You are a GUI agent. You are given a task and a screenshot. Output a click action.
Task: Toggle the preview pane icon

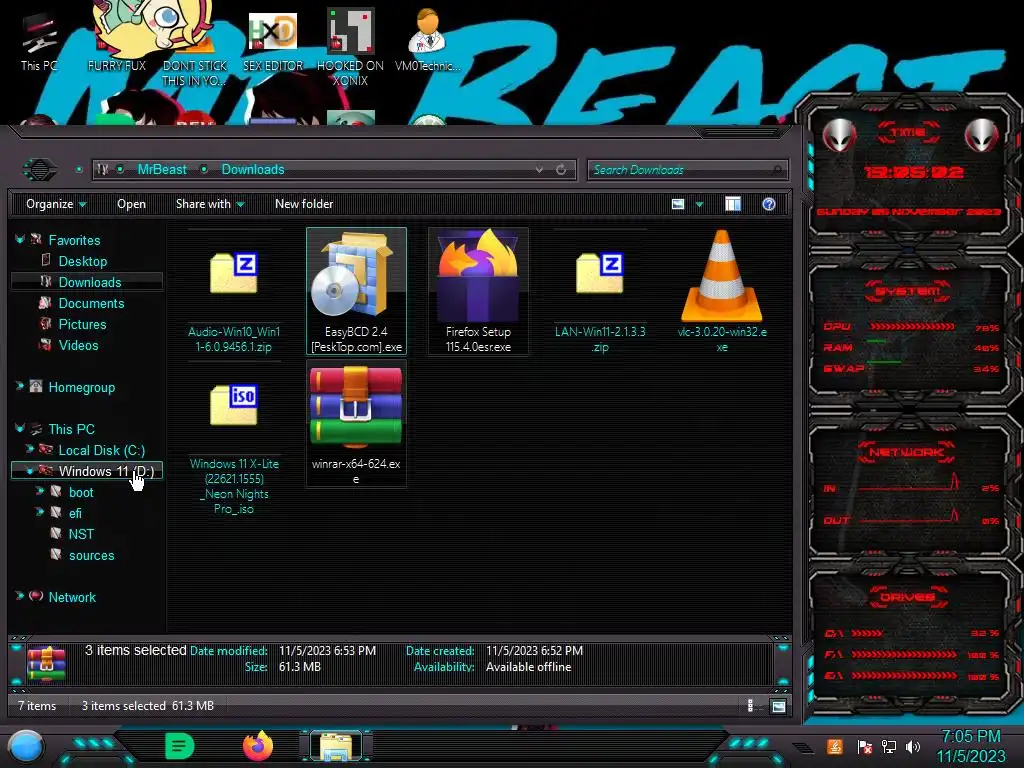click(733, 204)
